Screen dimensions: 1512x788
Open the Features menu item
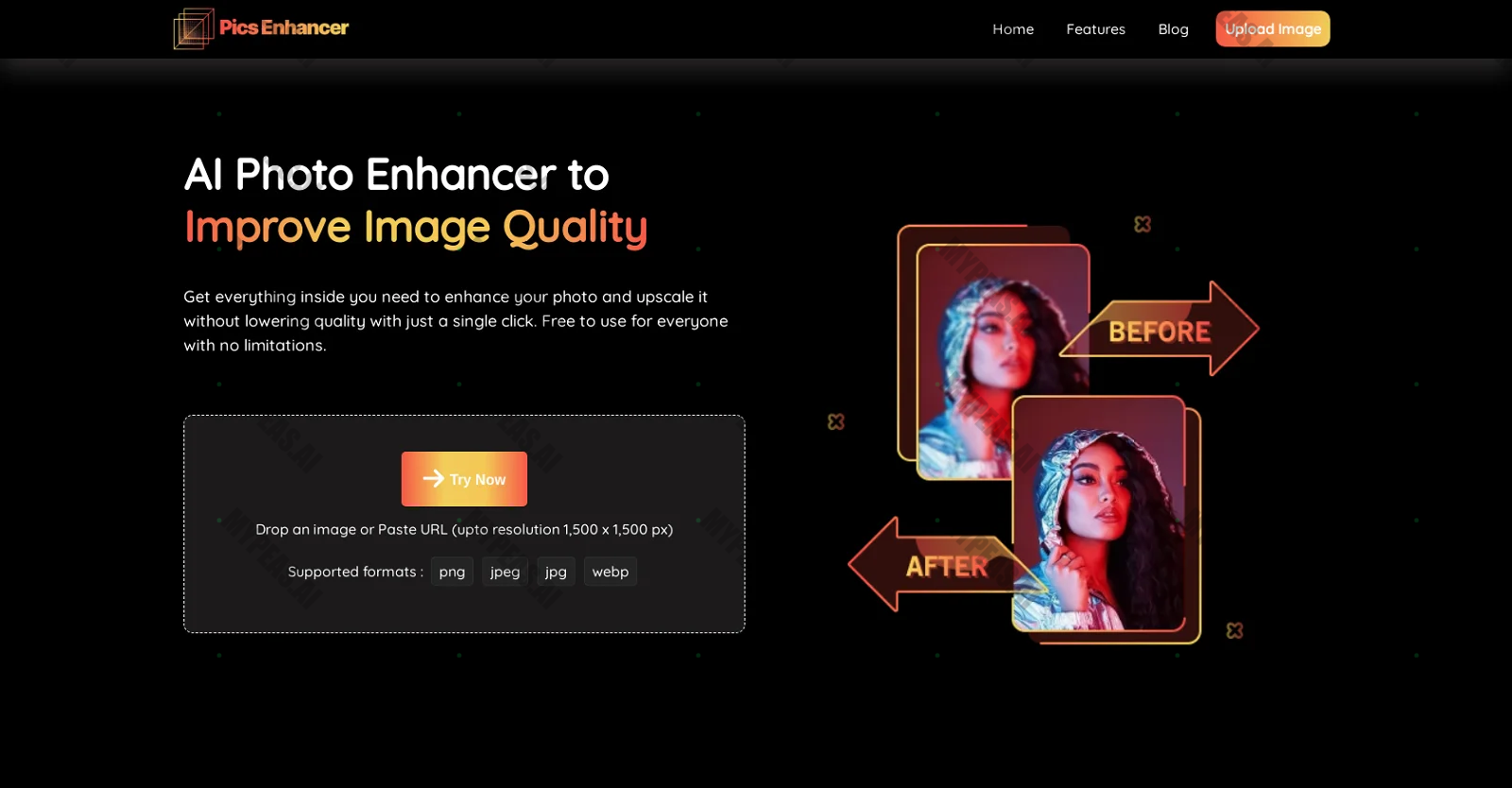coord(1095,29)
